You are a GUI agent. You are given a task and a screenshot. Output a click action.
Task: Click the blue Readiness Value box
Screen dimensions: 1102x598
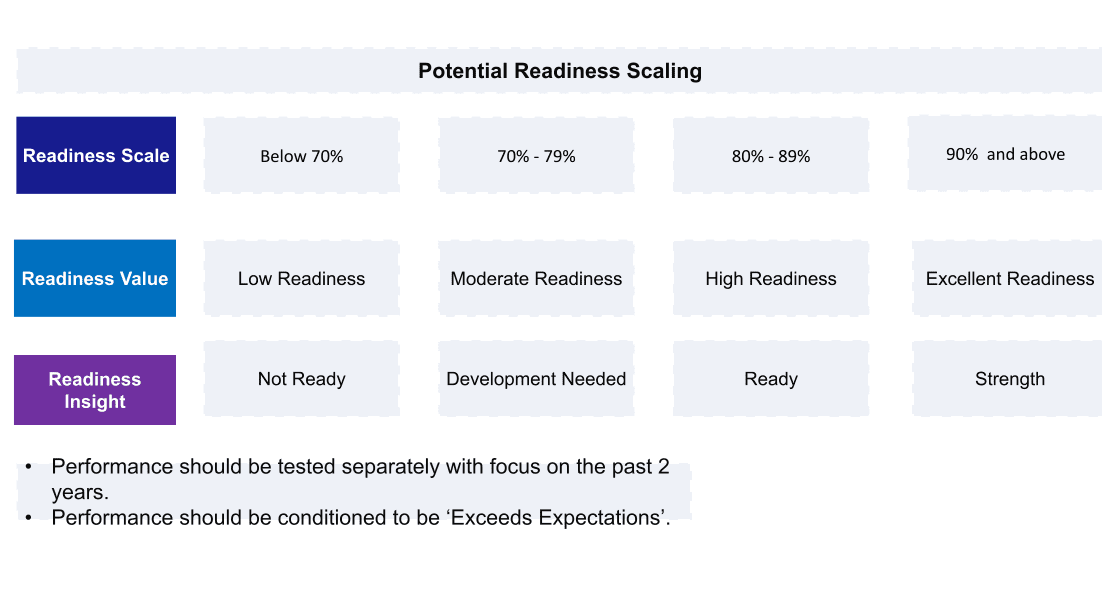[95, 278]
